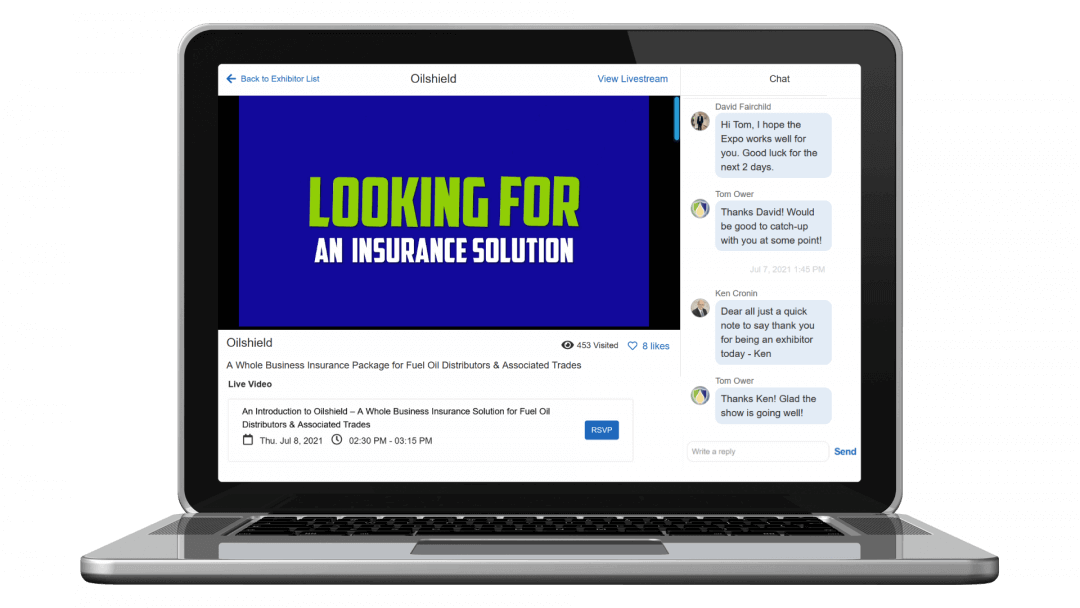Select the Chat panel header

779,79
